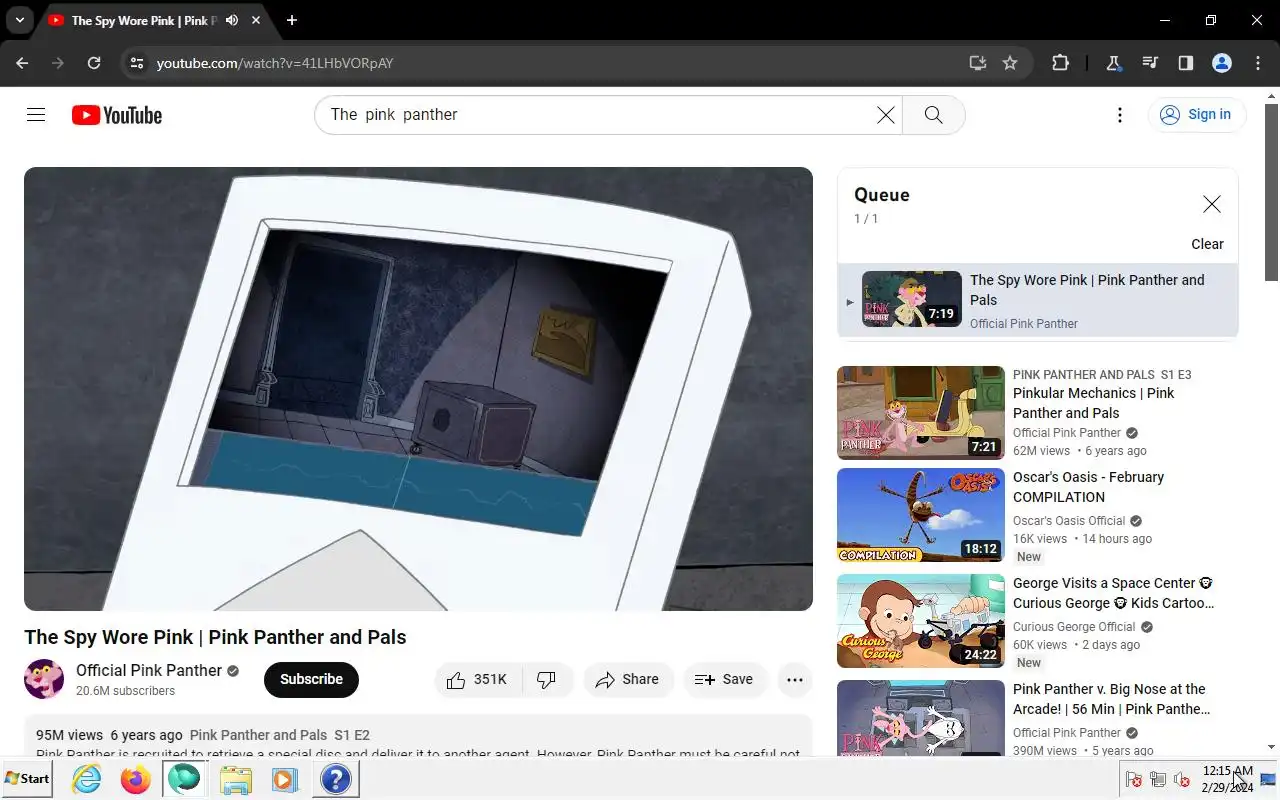The width and height of the screenshot is (1280, 800).
Task: Clear the search box text
Action: click(885, 115)
